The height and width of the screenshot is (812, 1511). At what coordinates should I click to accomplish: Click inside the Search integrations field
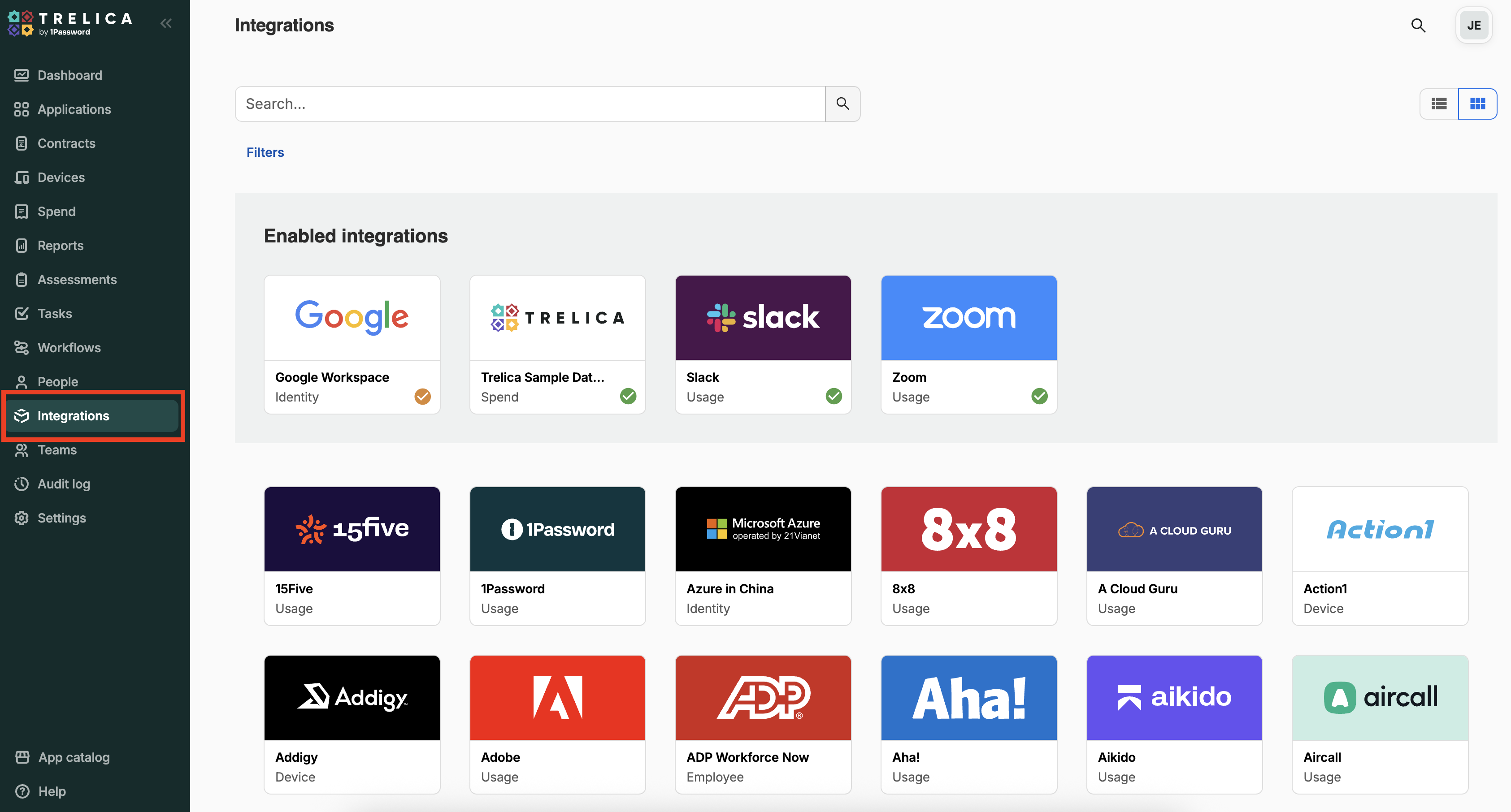point(528,104)
